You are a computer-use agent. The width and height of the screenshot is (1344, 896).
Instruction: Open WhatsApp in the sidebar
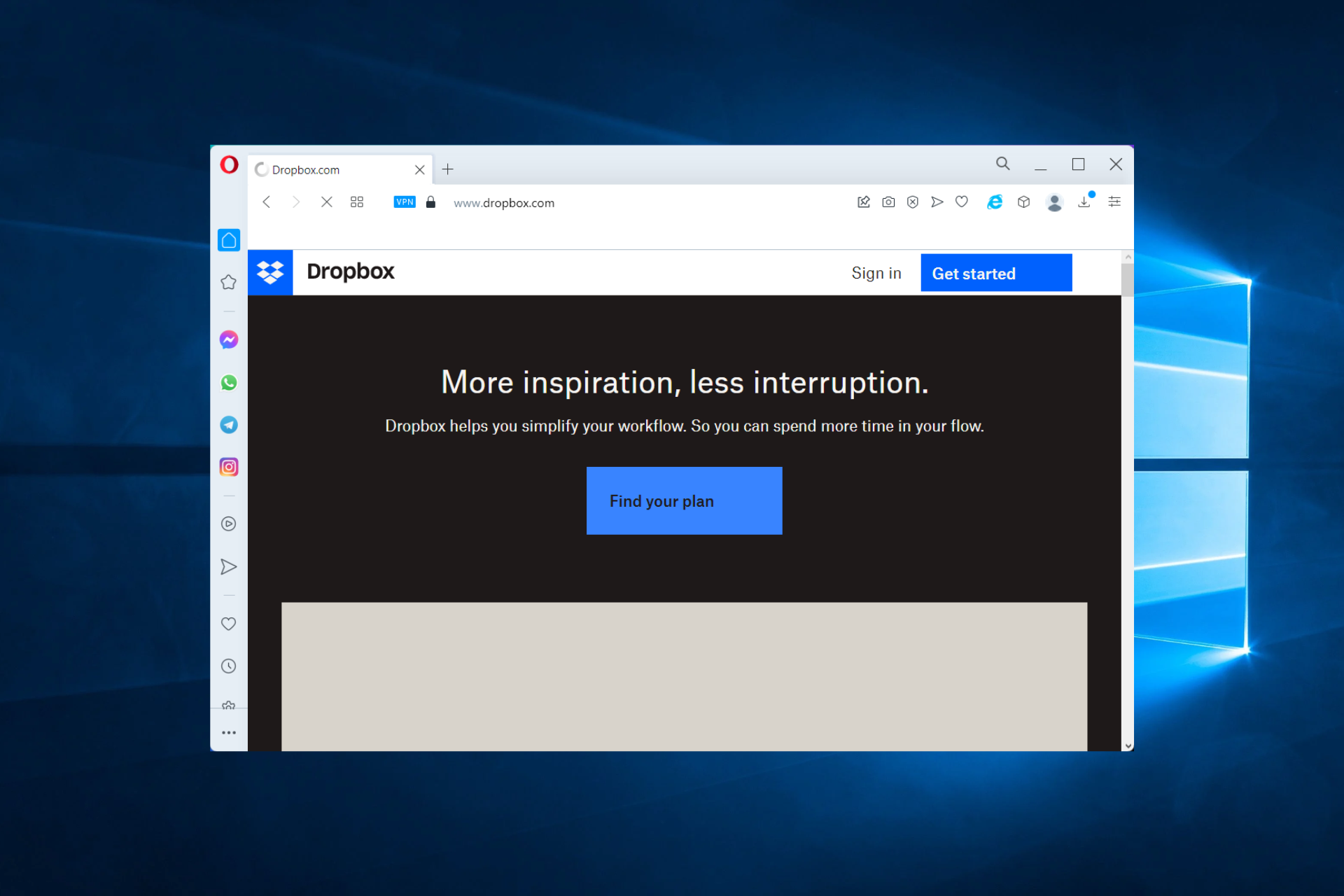(229, 383)
